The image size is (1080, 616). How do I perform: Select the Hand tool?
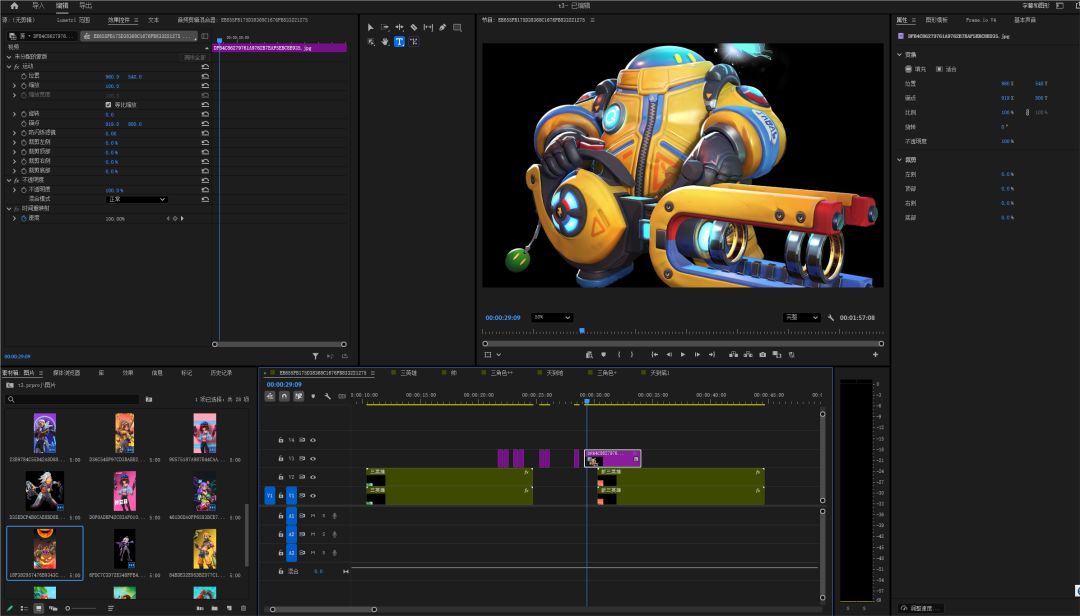click(x=385, y=42)
